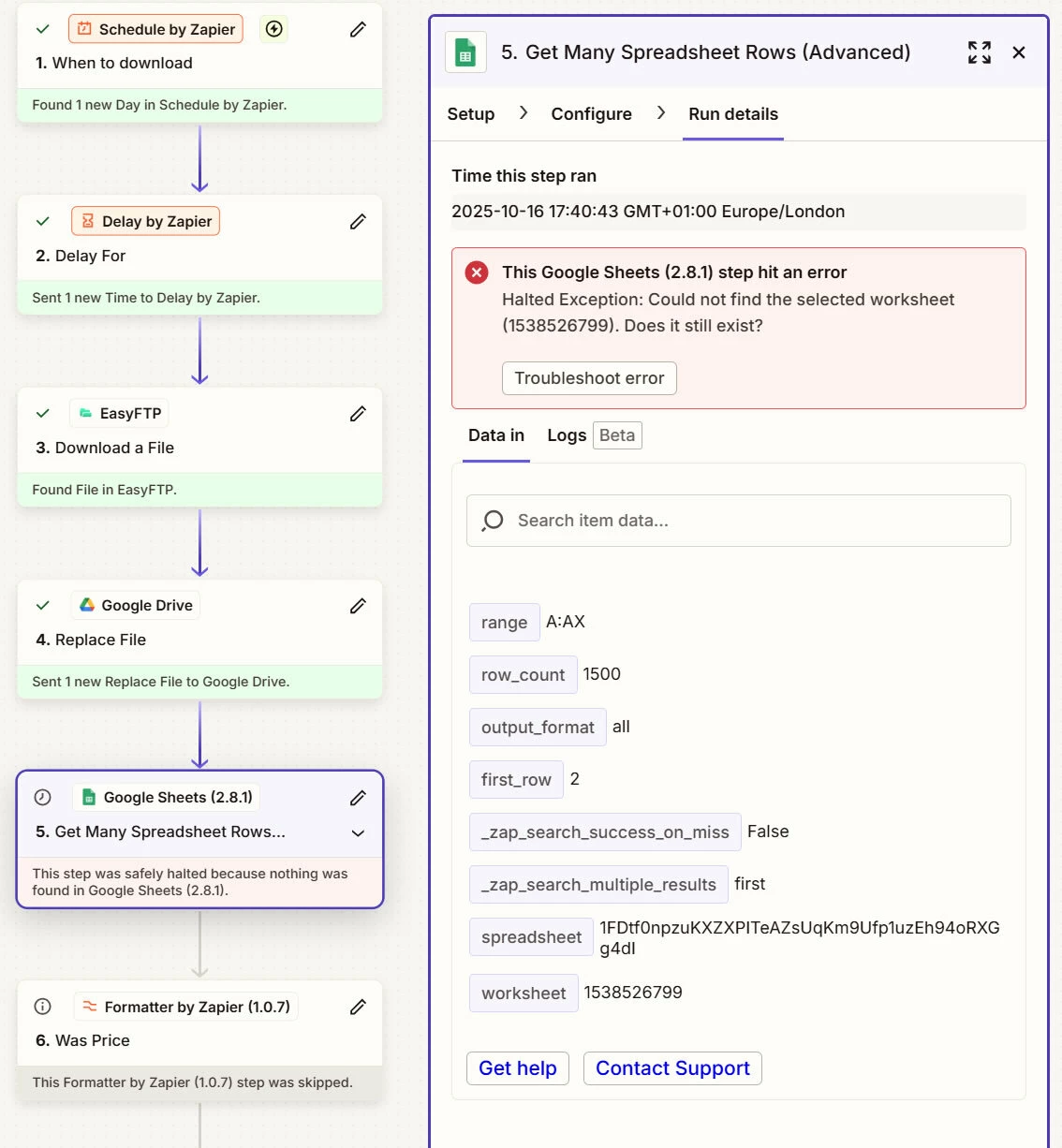Click 'Sent 1 new Replace File' status message

160,682
